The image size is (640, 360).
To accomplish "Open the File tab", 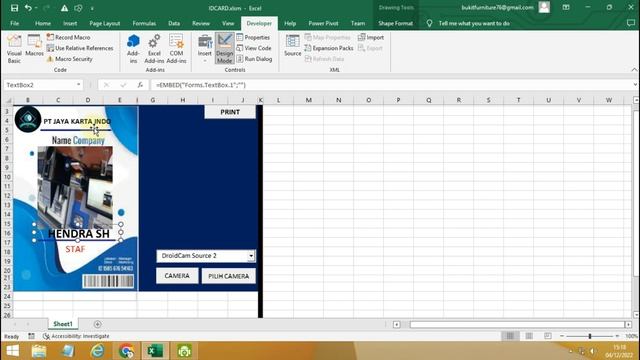I will [x=15, y=23].
